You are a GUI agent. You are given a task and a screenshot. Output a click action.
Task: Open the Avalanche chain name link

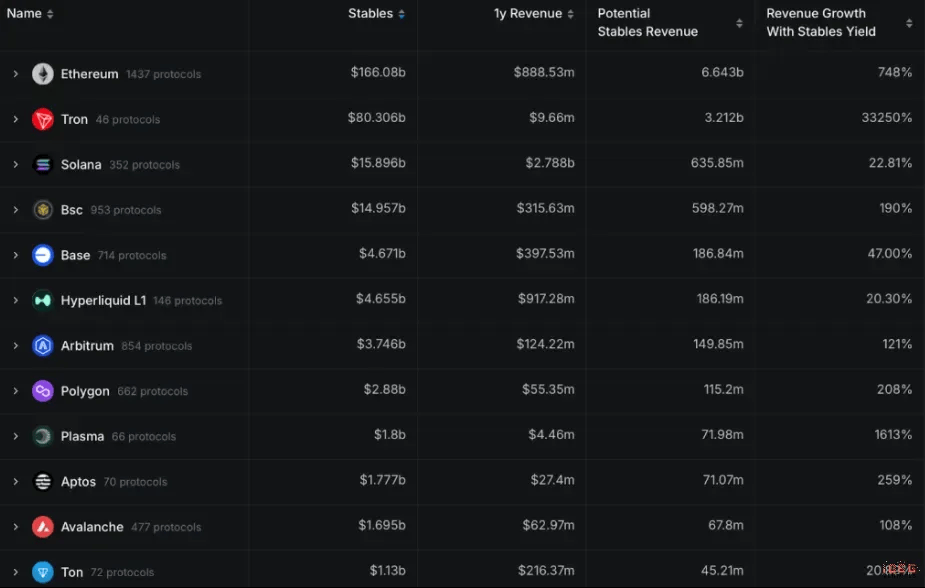pos(92,527)
